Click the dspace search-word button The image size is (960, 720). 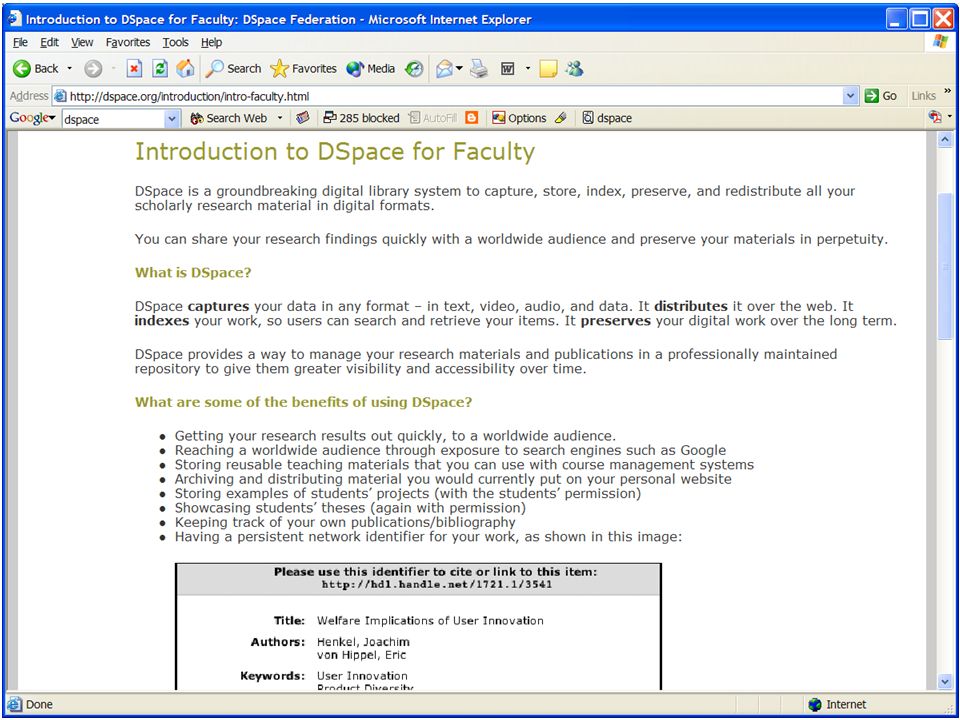click(x=607, y=118)
